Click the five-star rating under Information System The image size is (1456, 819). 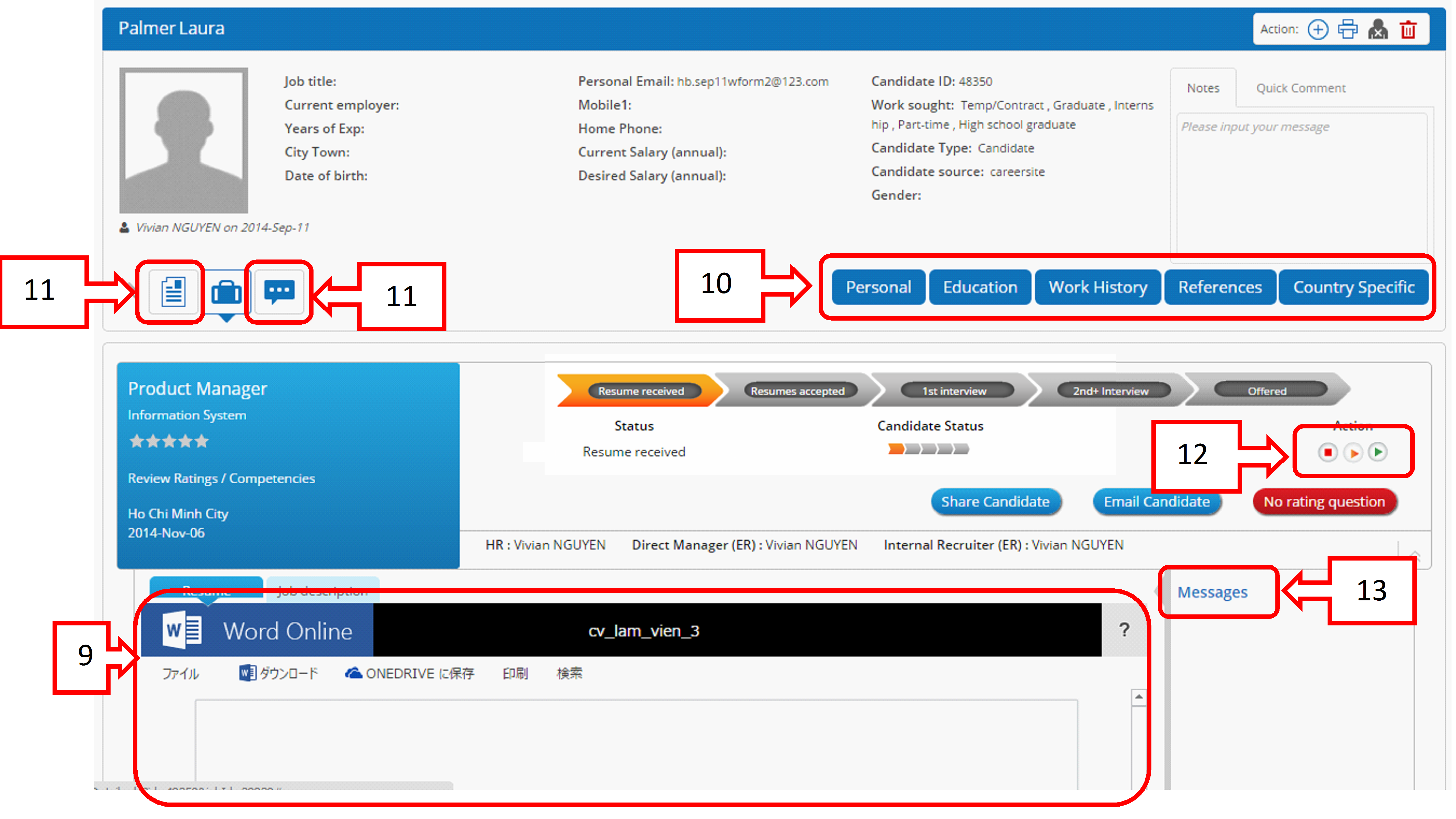tap(169, 441)
